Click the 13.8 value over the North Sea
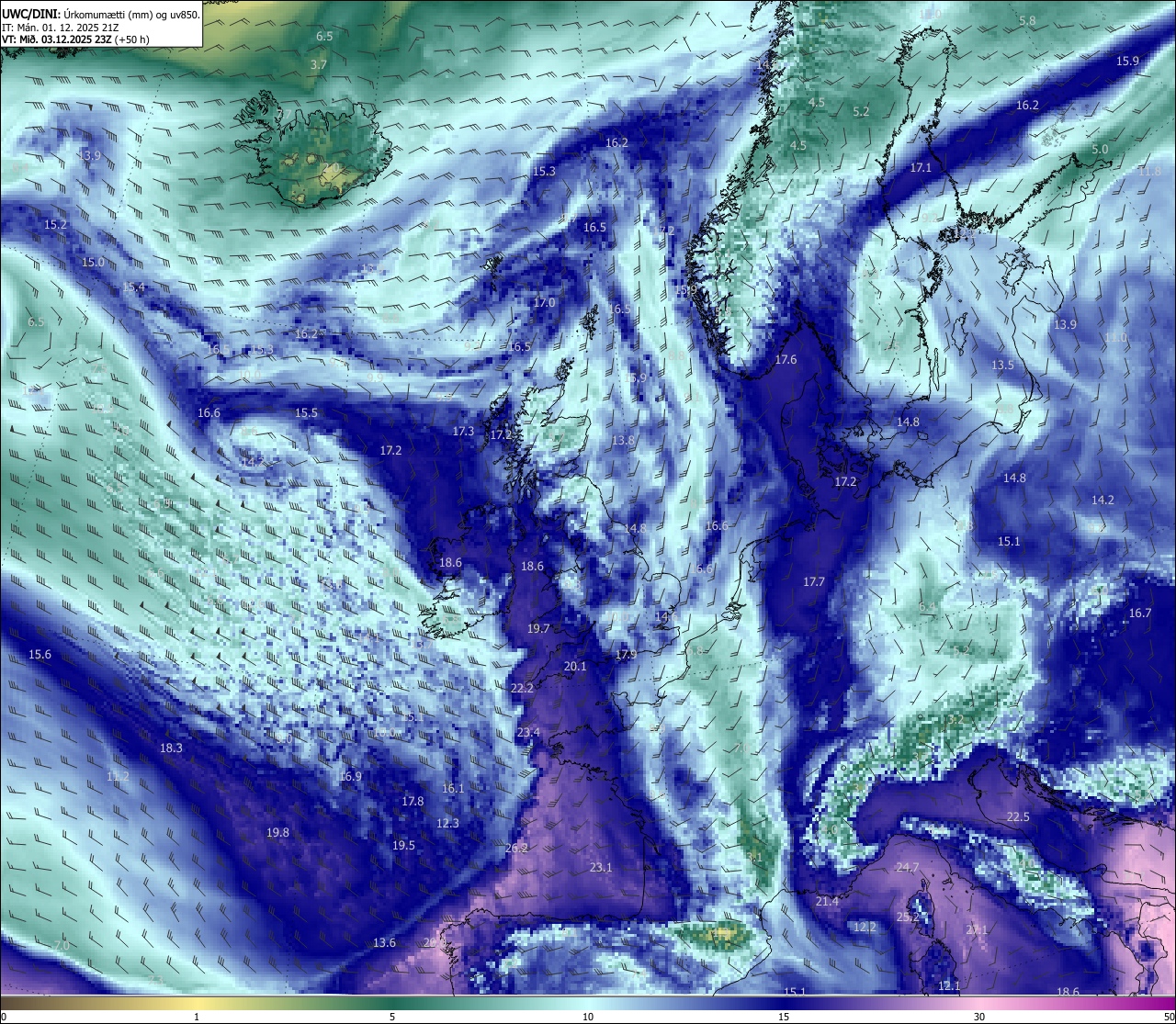Screen dimensions: 1176x1024 [623, 440]
